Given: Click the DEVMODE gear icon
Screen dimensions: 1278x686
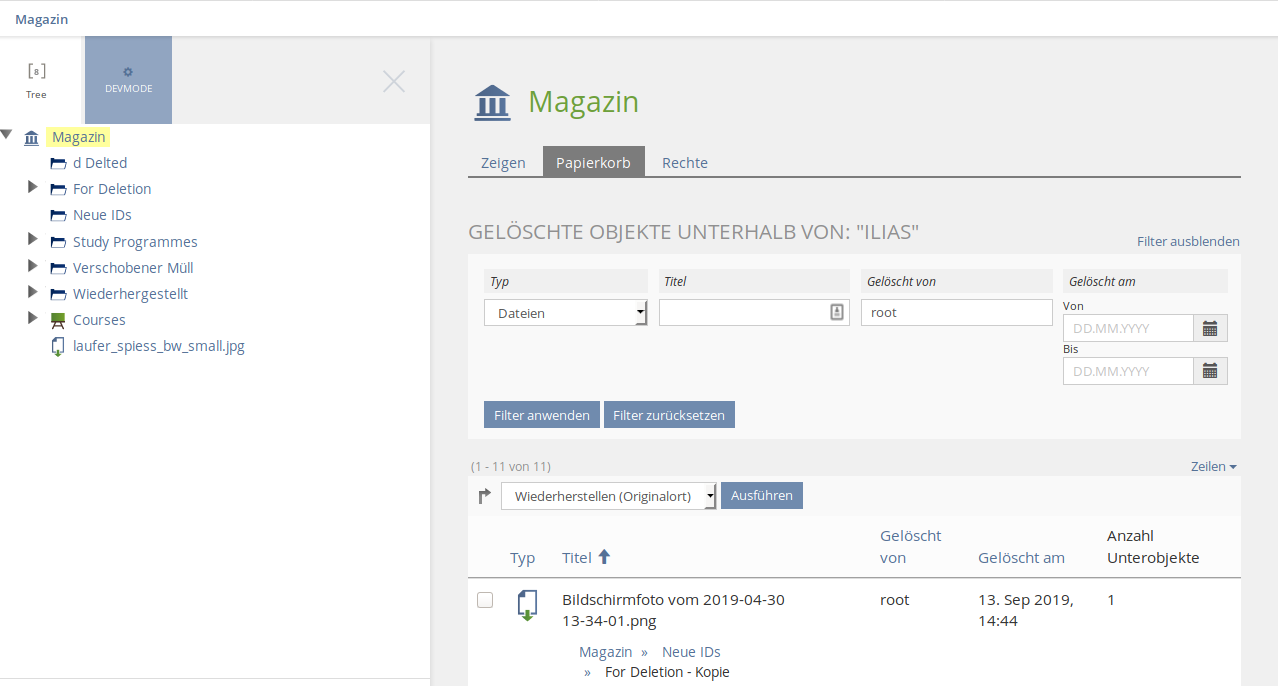Looking at the screenshot, I should 128,73.
